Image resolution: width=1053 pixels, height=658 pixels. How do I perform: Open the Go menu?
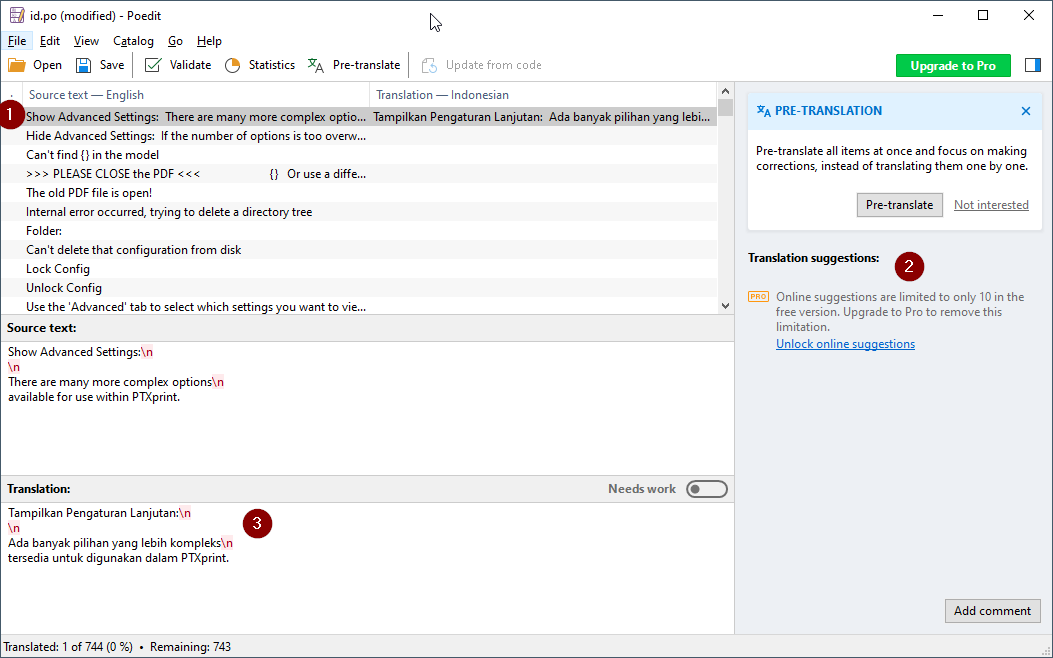(175, 41)
